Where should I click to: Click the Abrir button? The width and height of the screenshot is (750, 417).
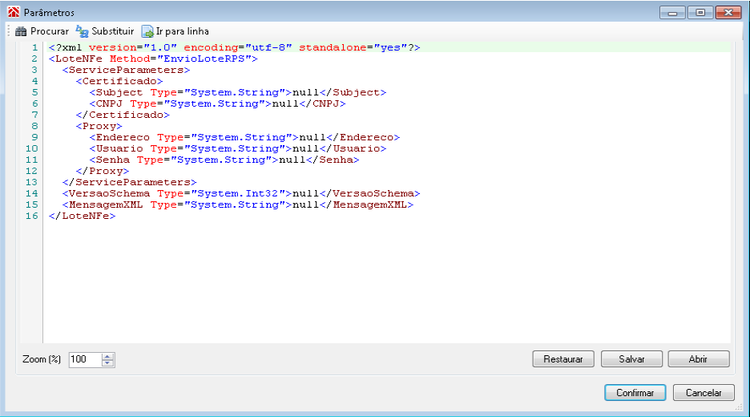pos(698,359)
